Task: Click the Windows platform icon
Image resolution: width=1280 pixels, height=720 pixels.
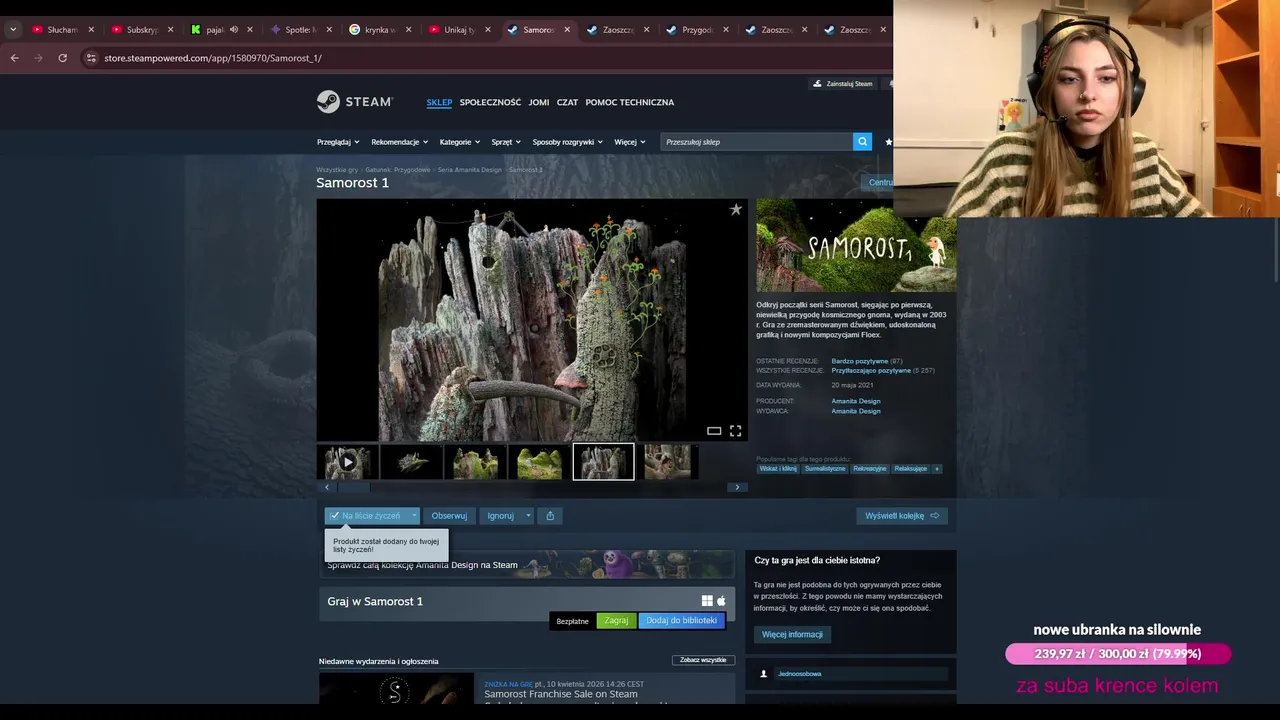Action: 707,601
